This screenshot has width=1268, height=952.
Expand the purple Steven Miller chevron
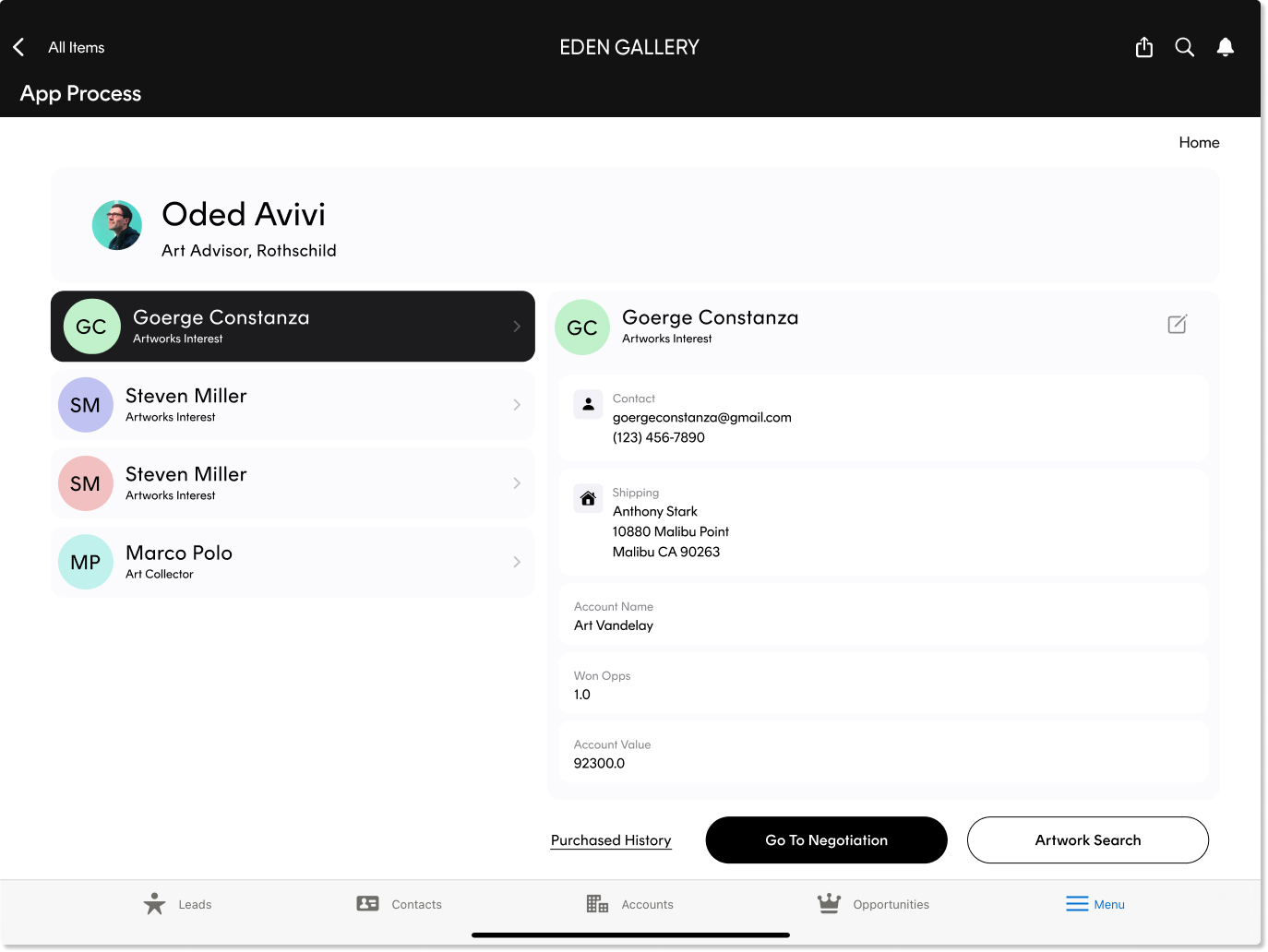click(516, 405)
